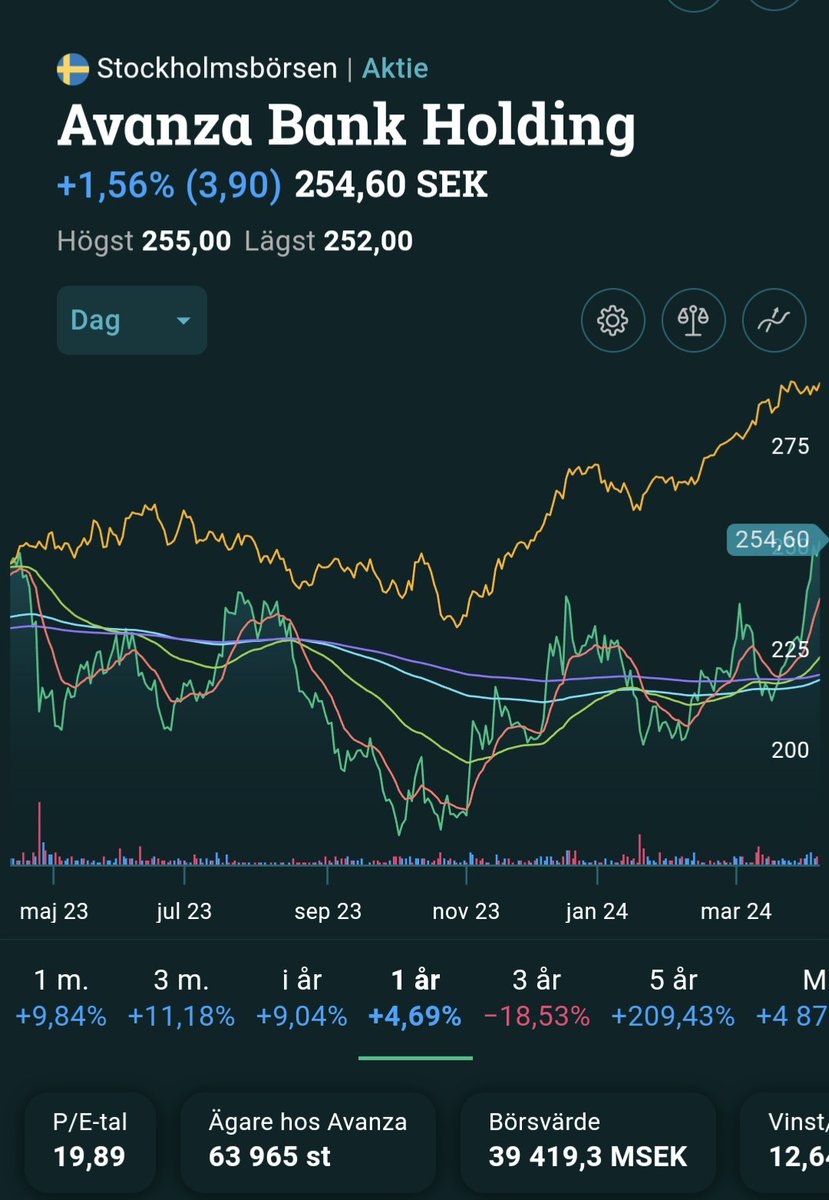The image size is (829, 1200).
Task: Select the 3 m. period tab
Action: pos(181,998)
